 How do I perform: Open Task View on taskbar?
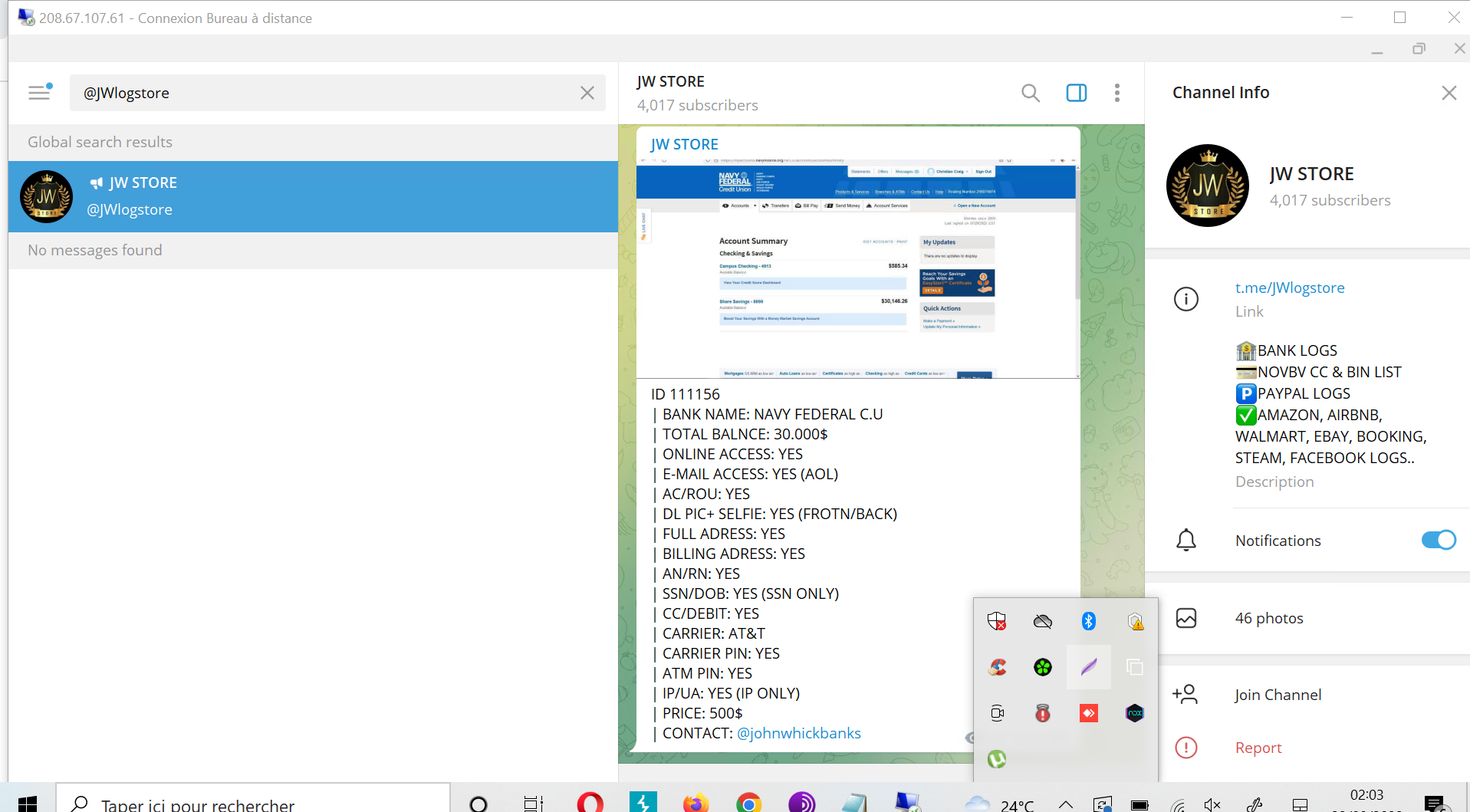coord(533,804)
